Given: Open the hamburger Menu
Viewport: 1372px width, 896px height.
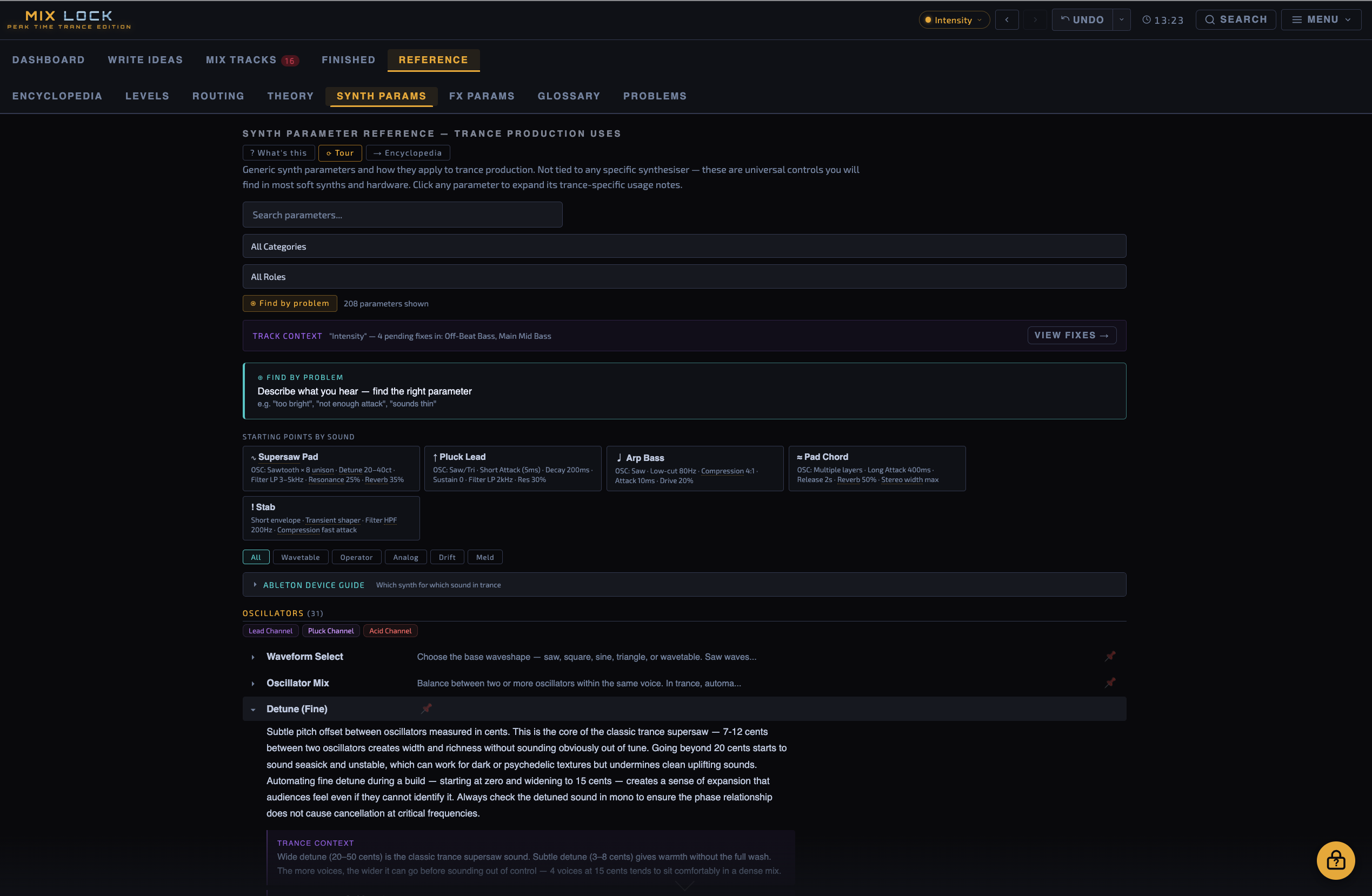Looking at the screenshot, I should pyautogui.click(x=1321, y=19).
